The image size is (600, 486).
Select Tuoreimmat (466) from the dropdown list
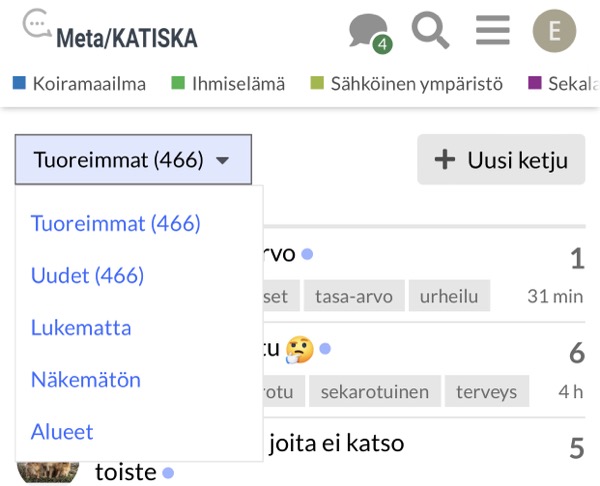point(115,223)
